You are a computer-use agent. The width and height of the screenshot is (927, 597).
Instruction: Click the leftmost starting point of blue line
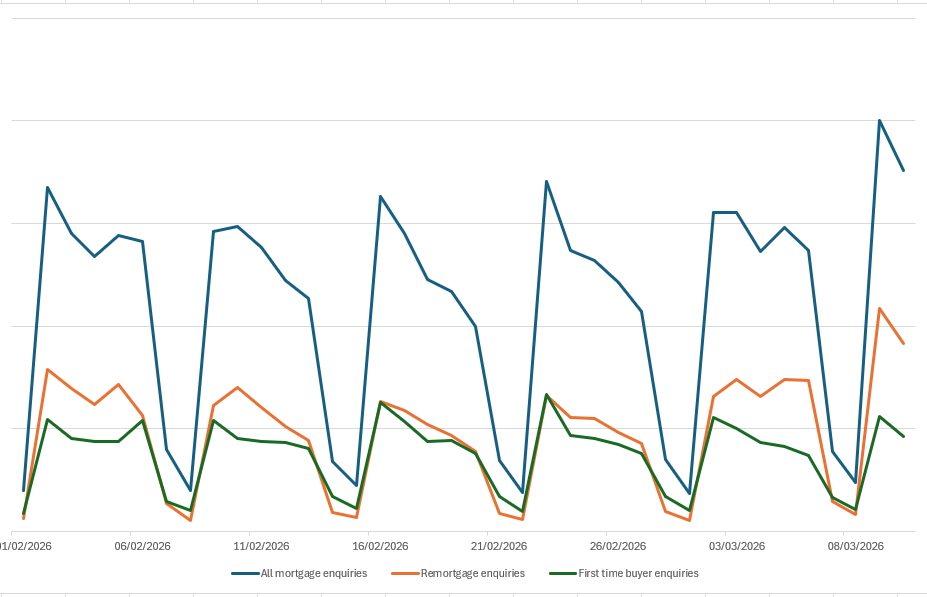(x=23, y=490)
